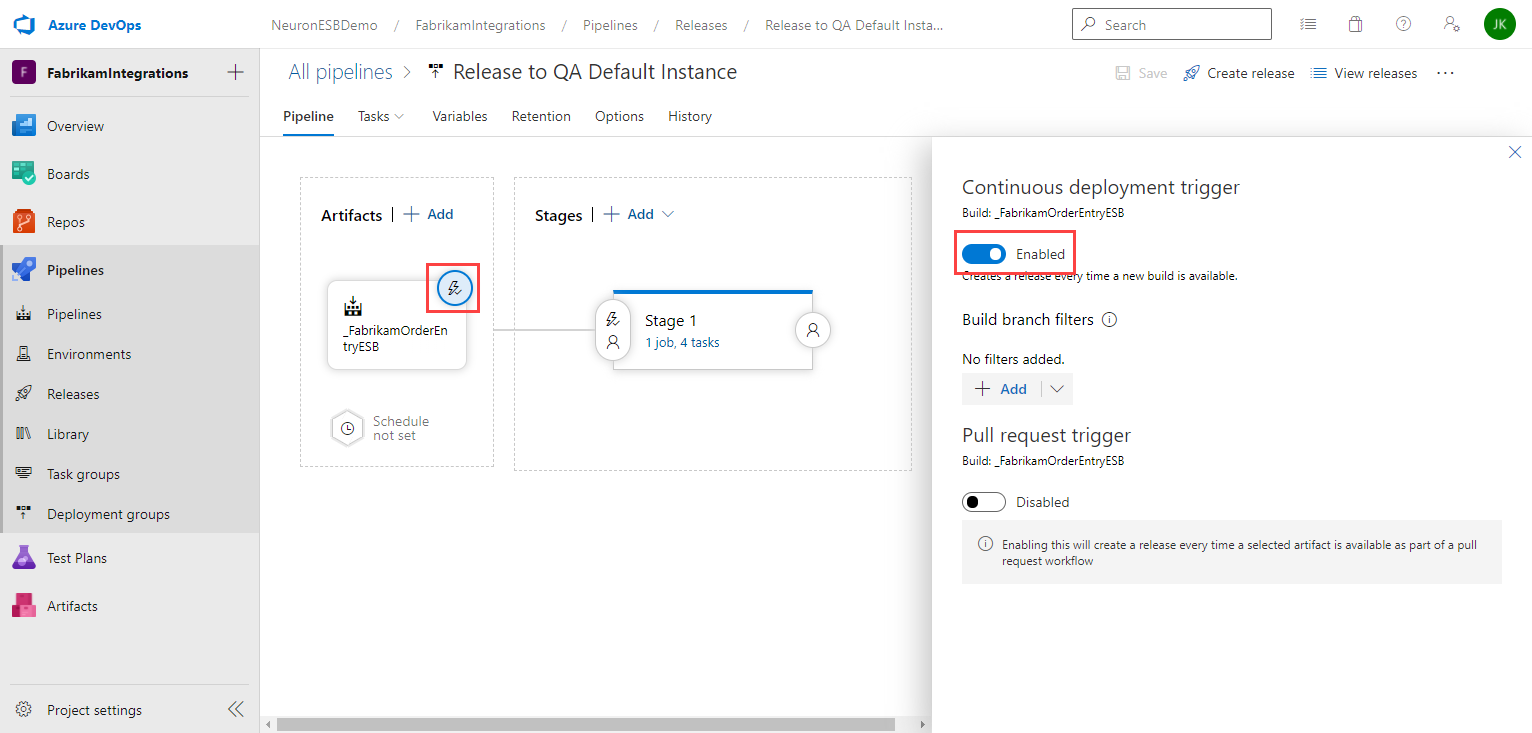Click the Build branch filters info icon
Screen dimensions: 1532x733
point(1109,320)
